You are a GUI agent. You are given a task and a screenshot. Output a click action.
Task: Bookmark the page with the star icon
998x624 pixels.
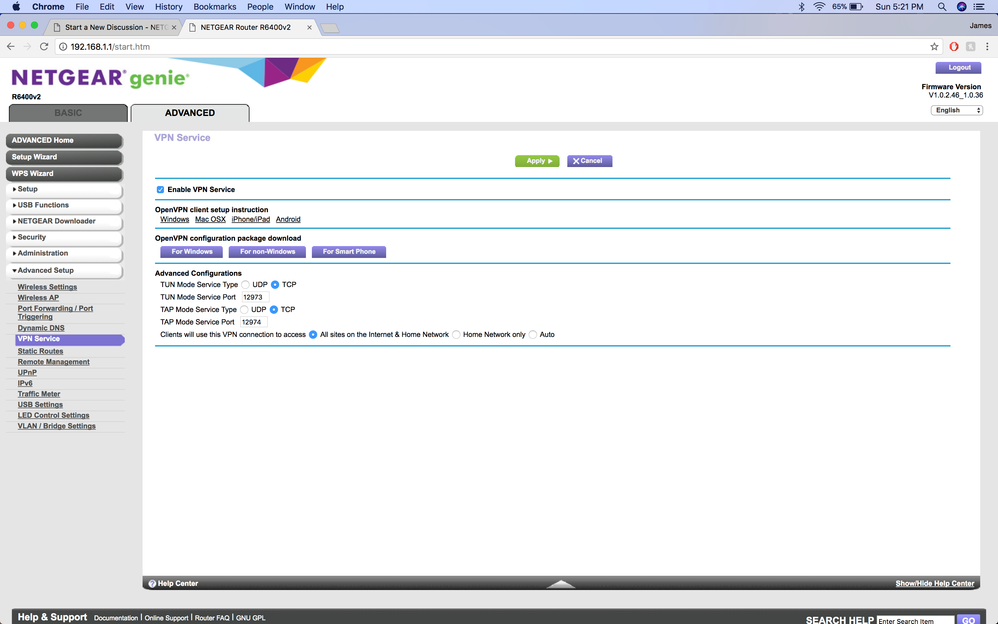(934, 46)
